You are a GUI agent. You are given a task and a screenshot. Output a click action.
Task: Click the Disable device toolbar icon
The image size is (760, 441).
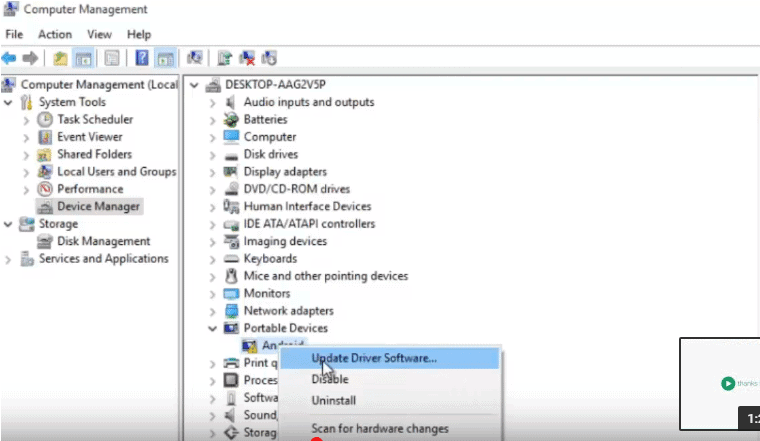click(x=269, y=58)
